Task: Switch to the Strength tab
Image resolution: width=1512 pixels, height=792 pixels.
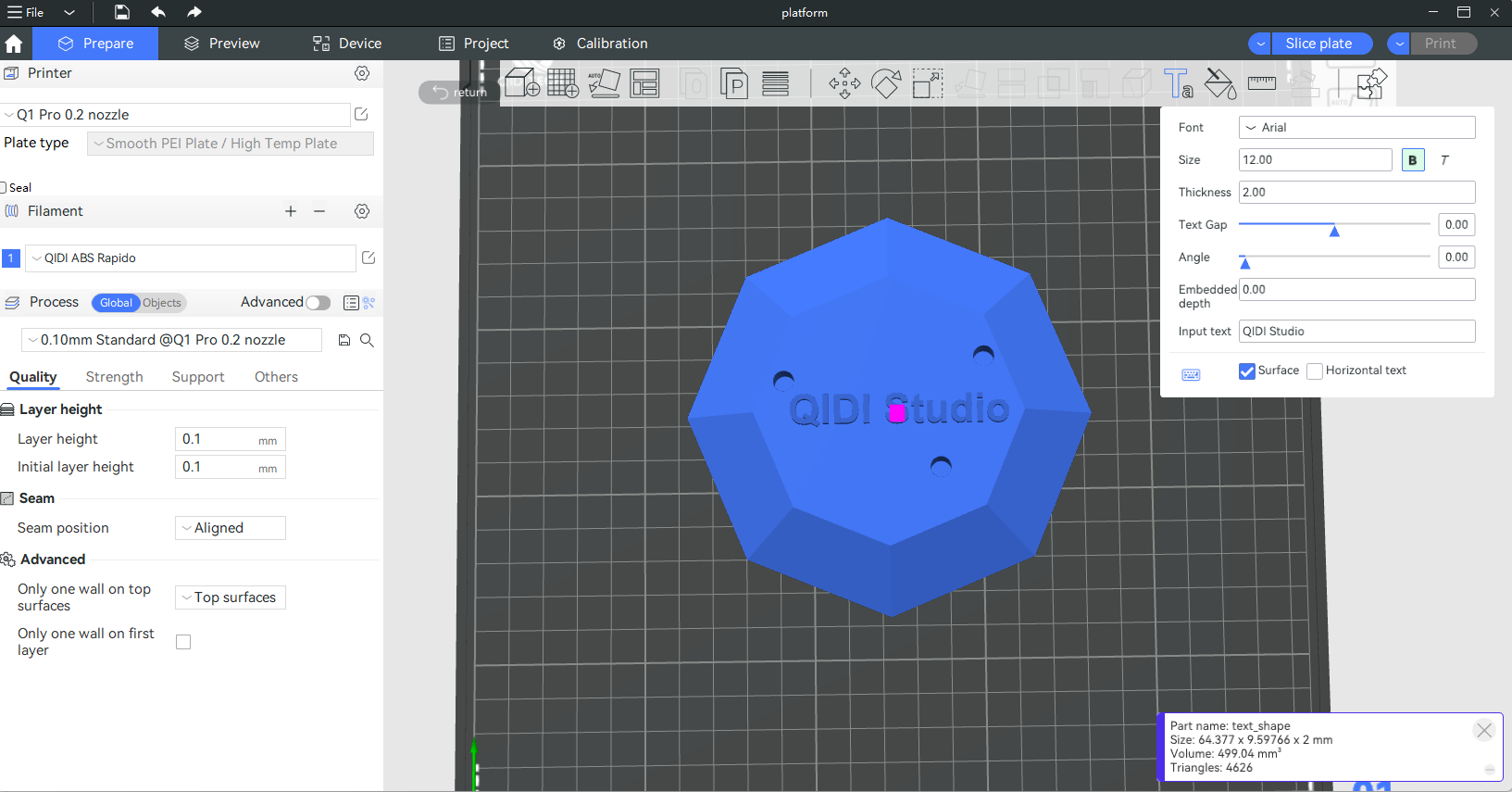Action: [x=114, y=377]
